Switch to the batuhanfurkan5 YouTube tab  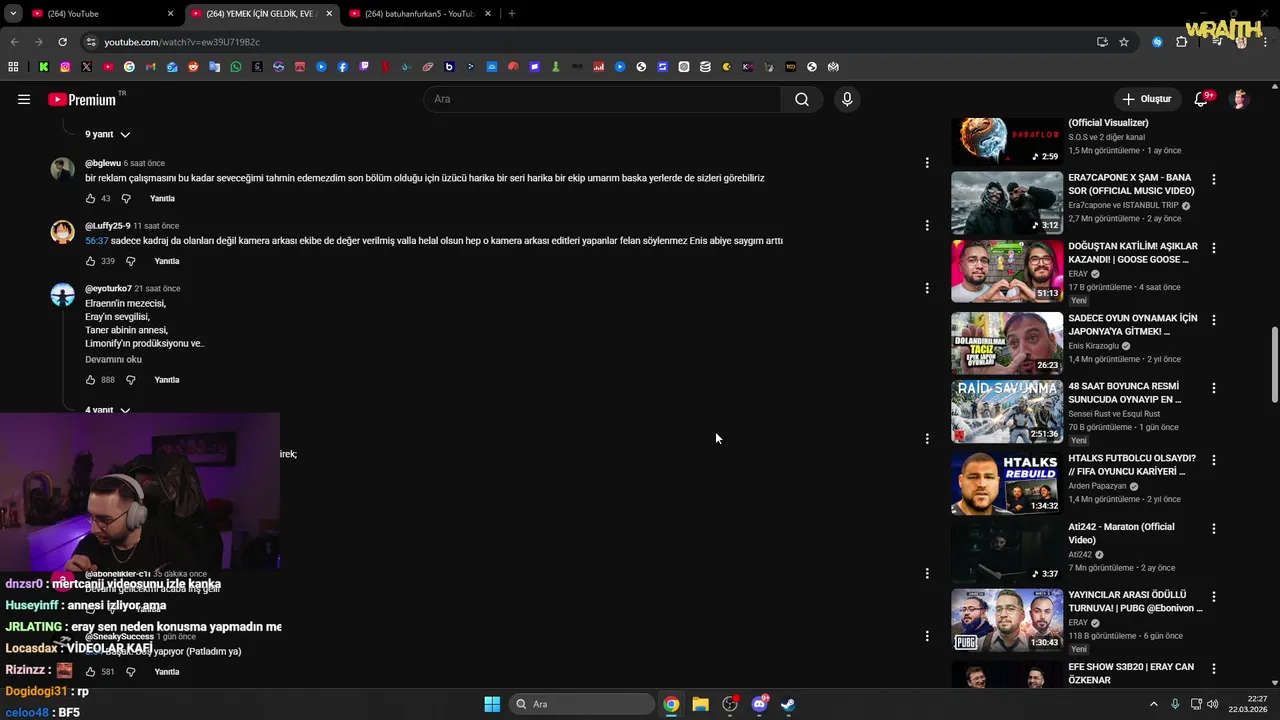tap(420, 14)
